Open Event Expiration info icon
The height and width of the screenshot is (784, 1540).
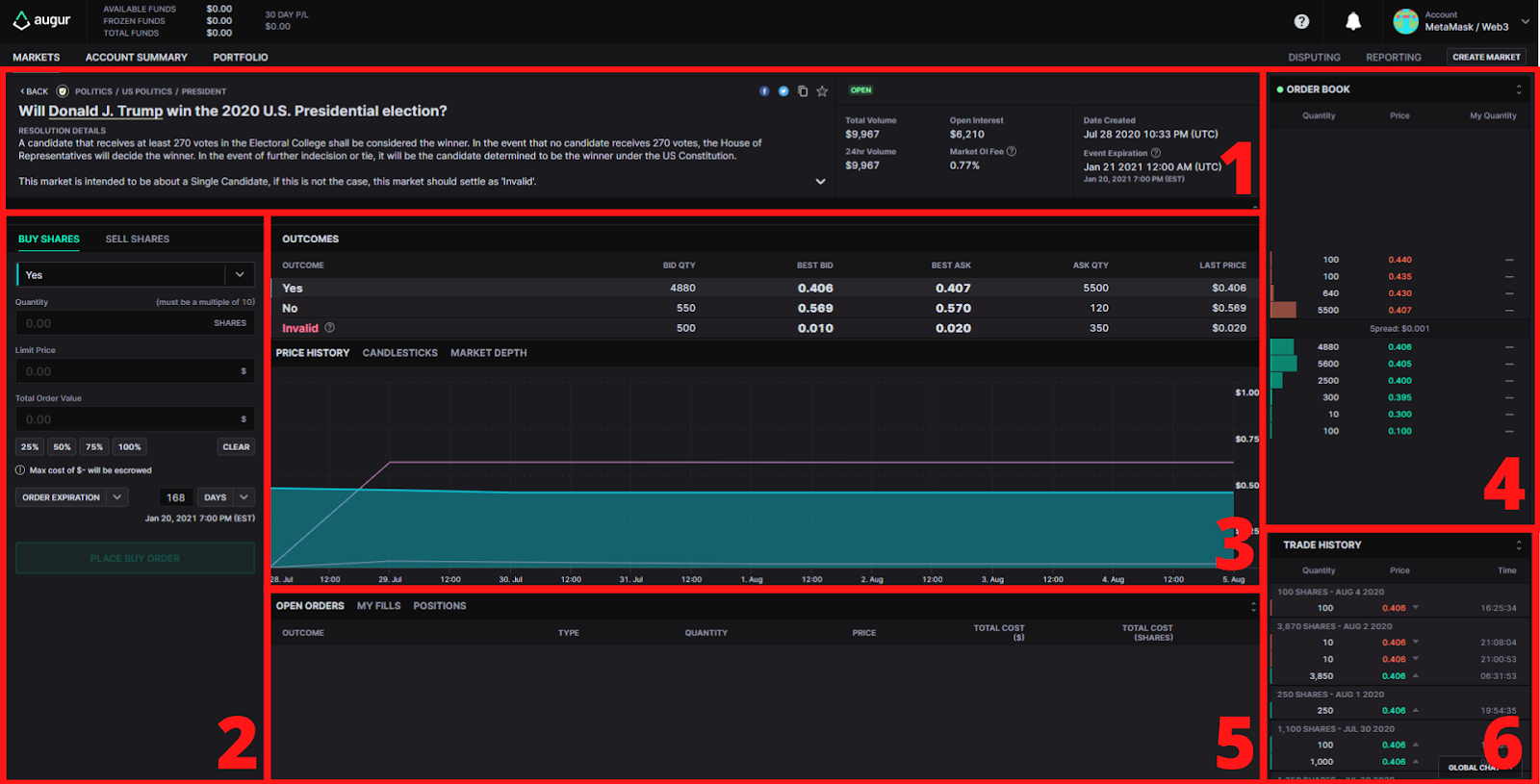click(1156, 153)
